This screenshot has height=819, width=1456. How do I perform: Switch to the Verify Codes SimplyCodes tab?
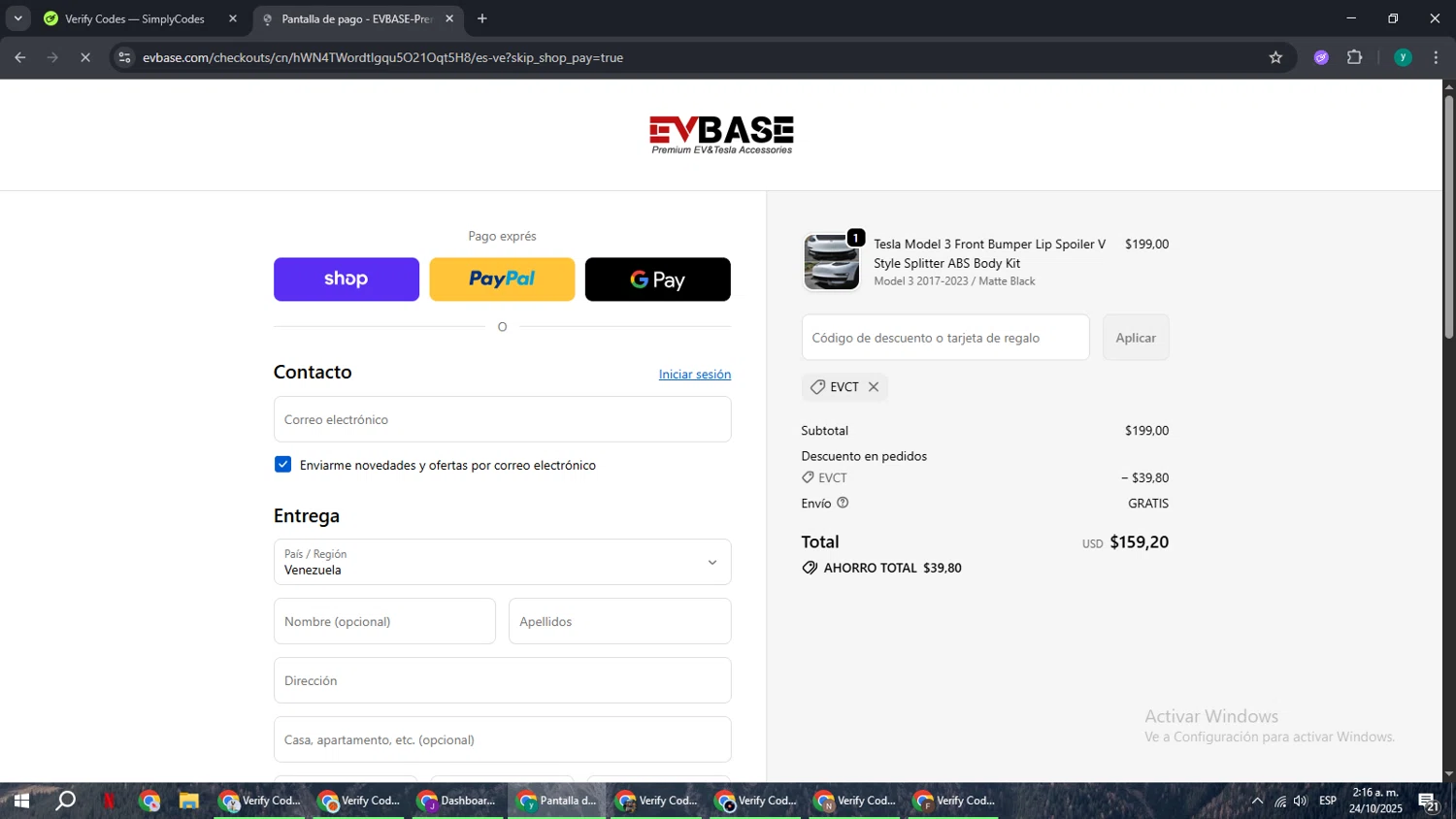pos(140,18)
